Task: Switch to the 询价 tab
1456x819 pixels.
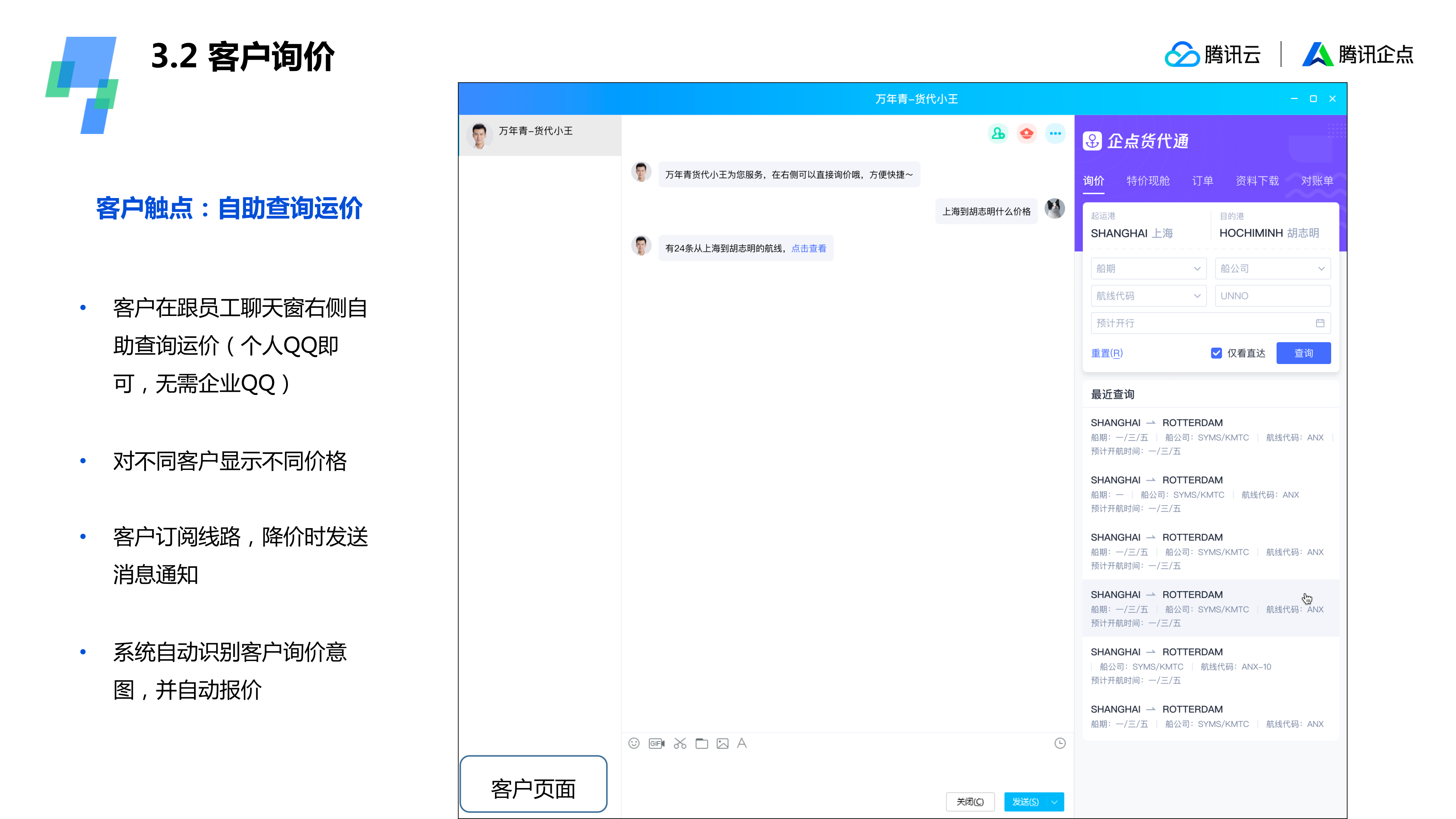Action: (1093, 181)
